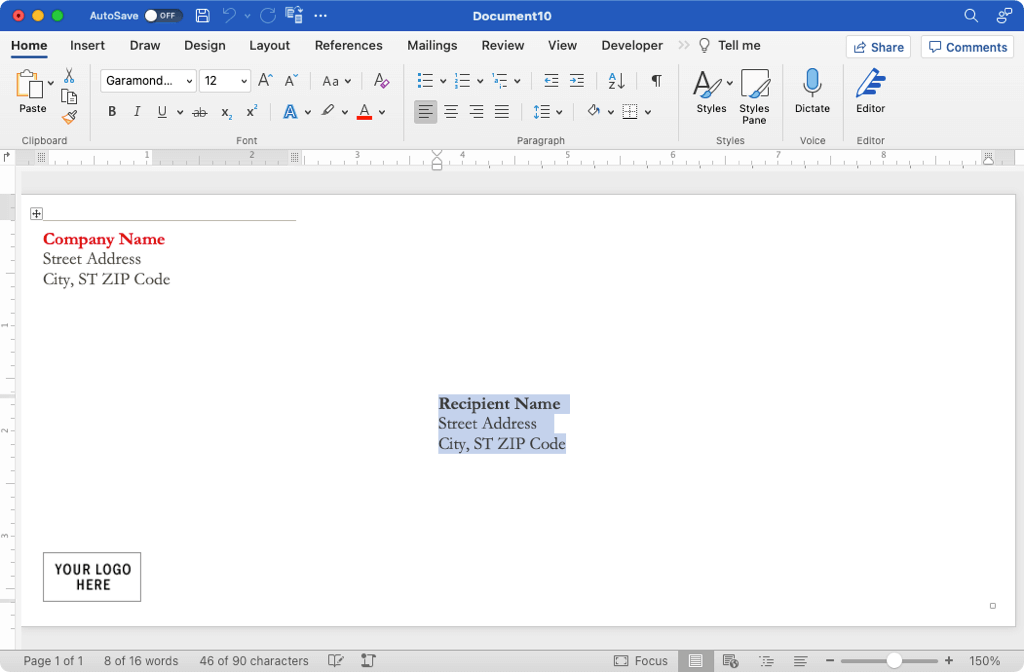Screen dimensions: 1024x672
Task: Switch to the Mailings tab
Action: pos(432,45)
